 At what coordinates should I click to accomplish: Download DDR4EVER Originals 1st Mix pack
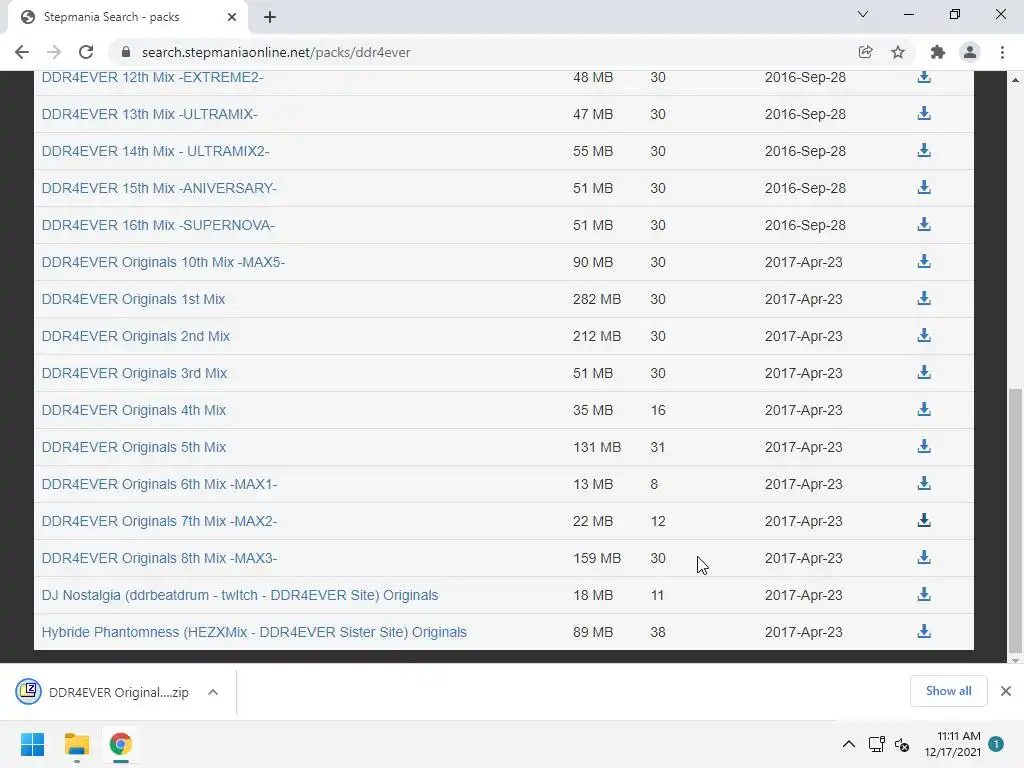click(923, 299)
